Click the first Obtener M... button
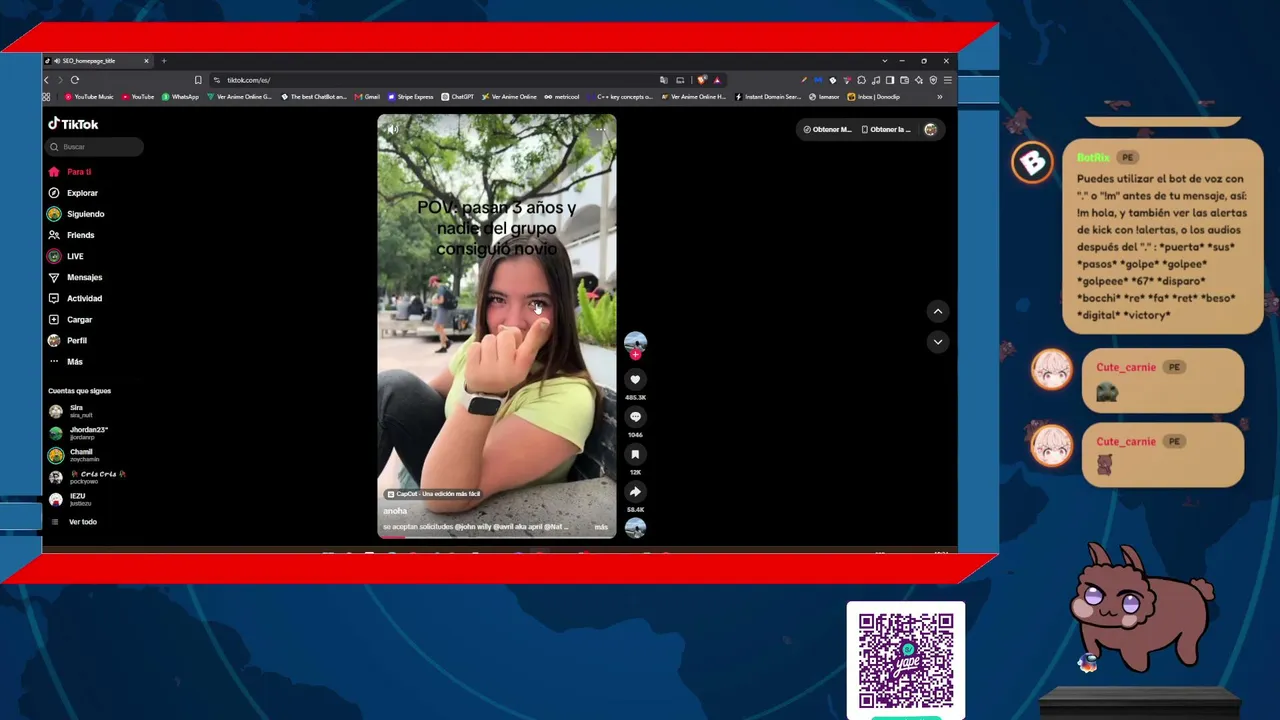This screenshot has height=720, width=1280. point(828,129)
